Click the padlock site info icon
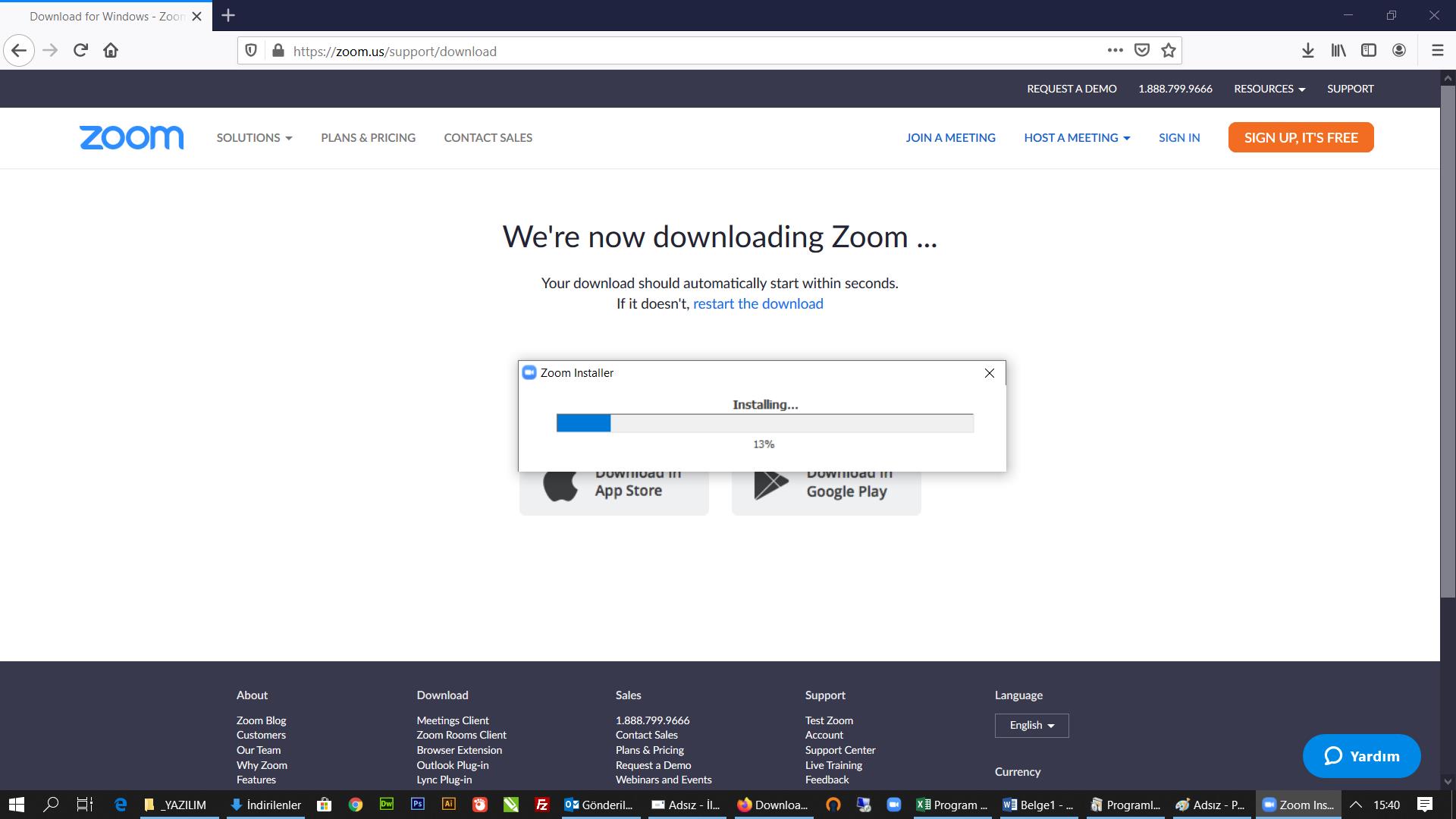 278,51
